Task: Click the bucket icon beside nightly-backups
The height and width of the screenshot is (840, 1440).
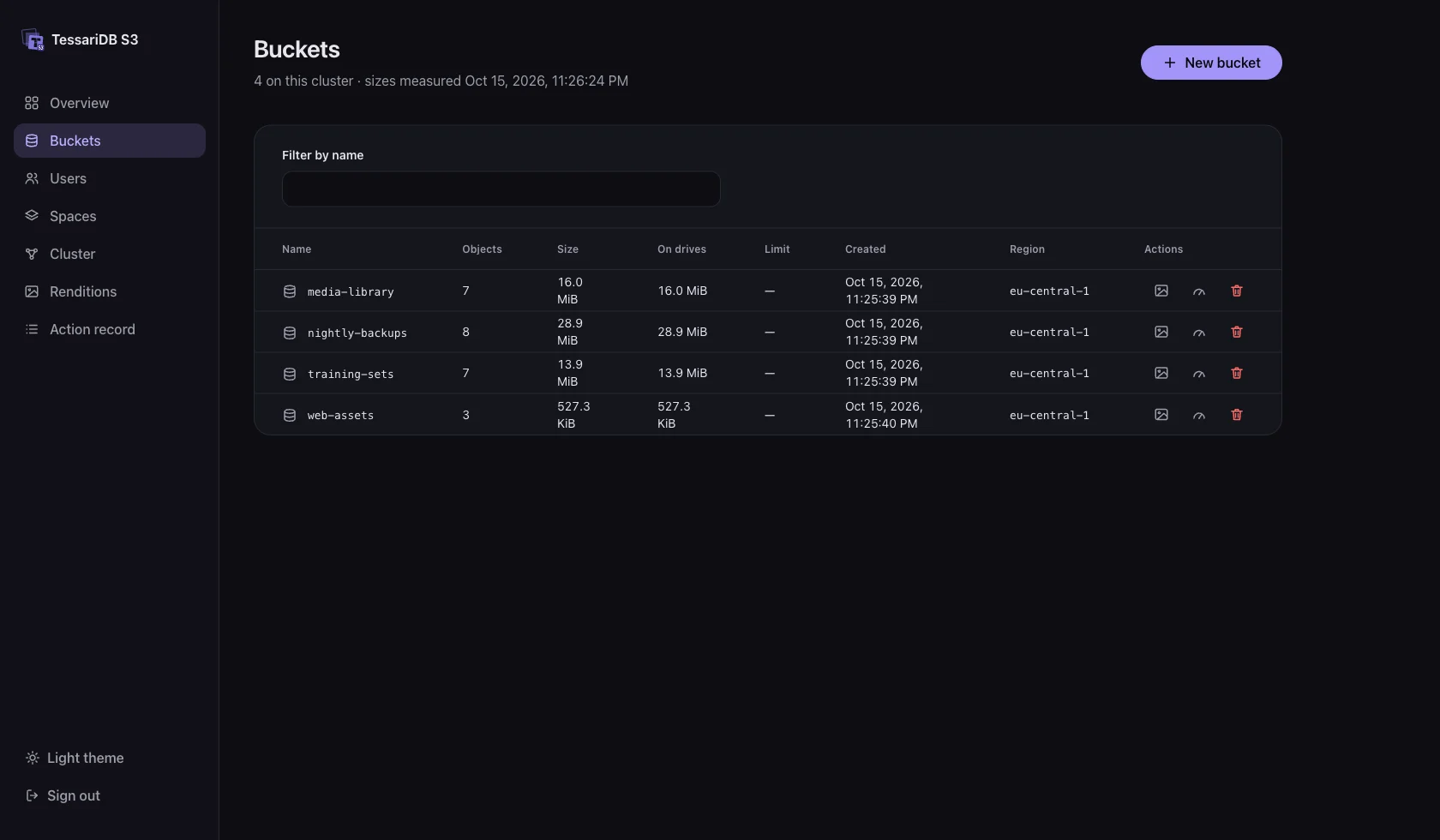Action: 290,333
